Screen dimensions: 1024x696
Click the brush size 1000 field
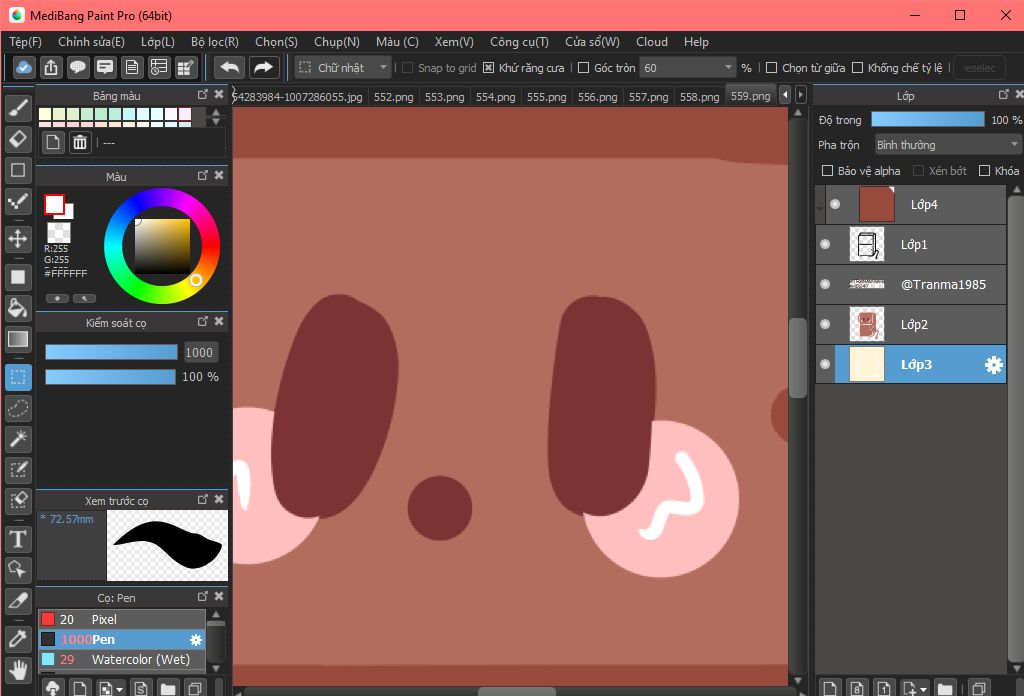coord(199,353)
